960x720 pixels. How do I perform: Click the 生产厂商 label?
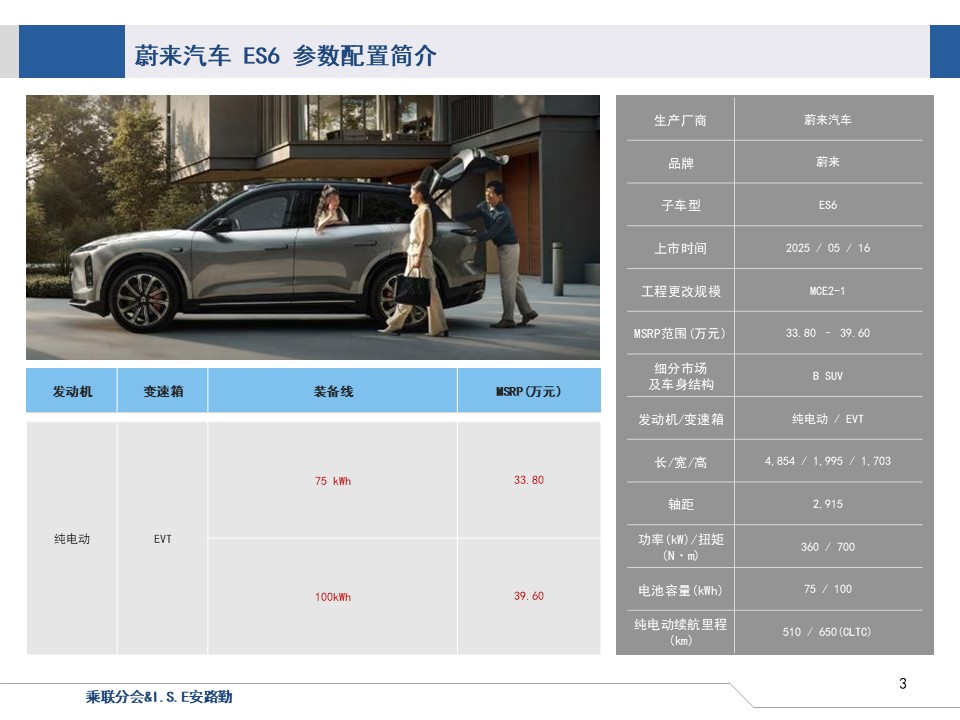[x=680, y=121]
